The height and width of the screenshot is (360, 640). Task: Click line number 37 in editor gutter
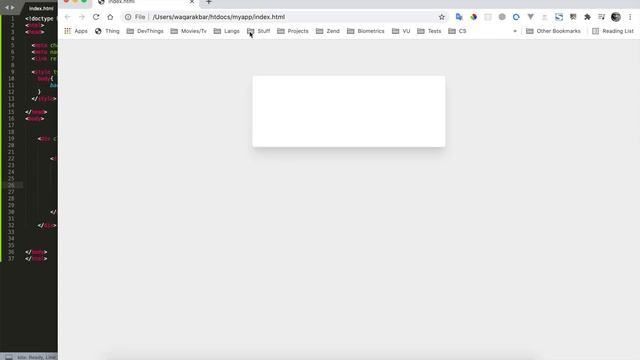(x=11, y=259)
